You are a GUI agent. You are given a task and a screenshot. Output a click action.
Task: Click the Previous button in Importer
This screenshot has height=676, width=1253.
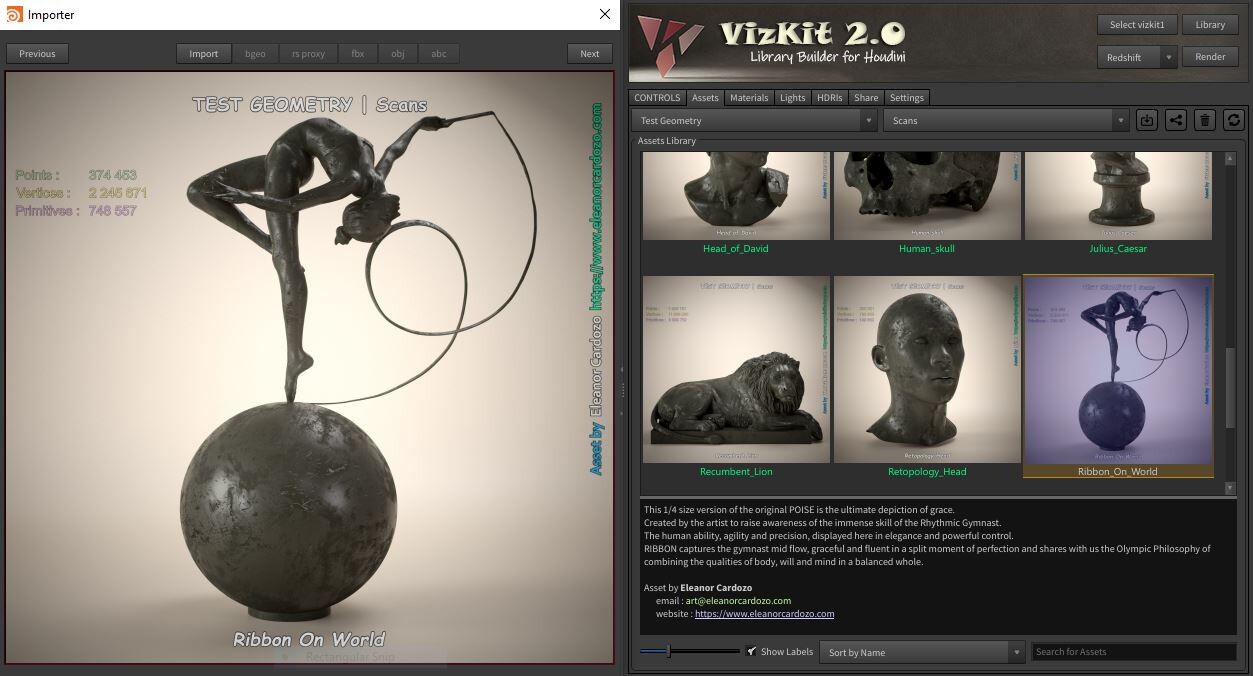(x=37, y=54)
